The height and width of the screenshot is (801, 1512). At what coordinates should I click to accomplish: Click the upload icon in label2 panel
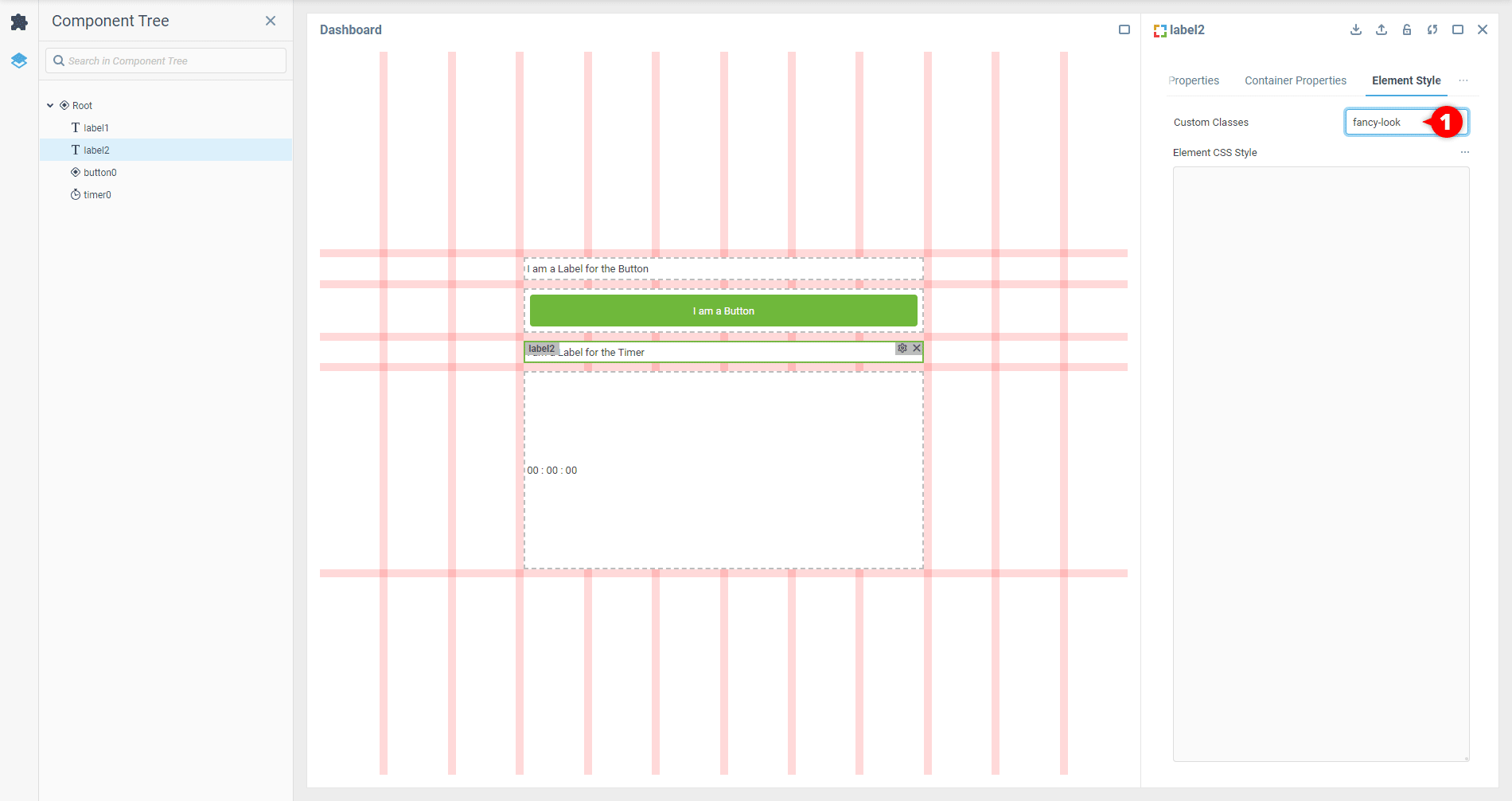[x=1381, y=30]
